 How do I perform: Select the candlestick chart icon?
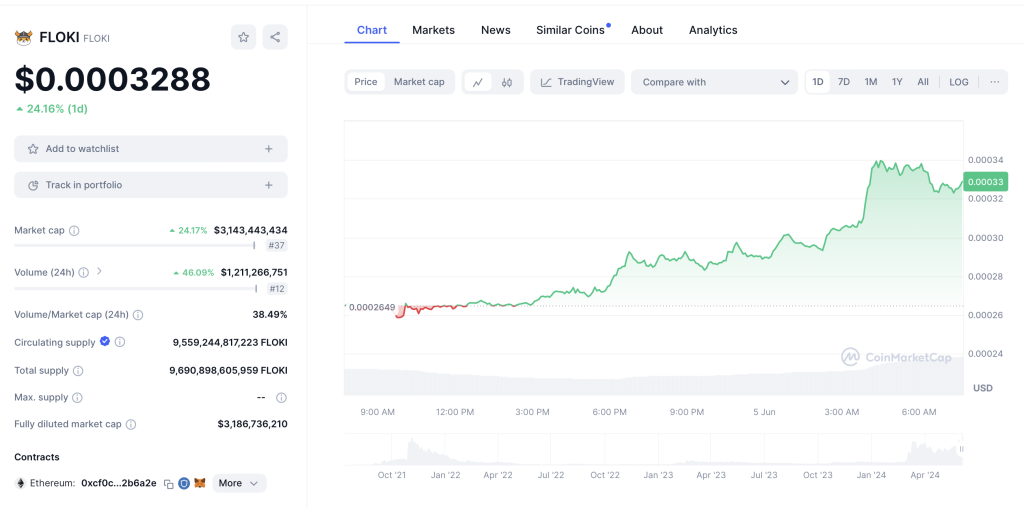pos(507,82)
